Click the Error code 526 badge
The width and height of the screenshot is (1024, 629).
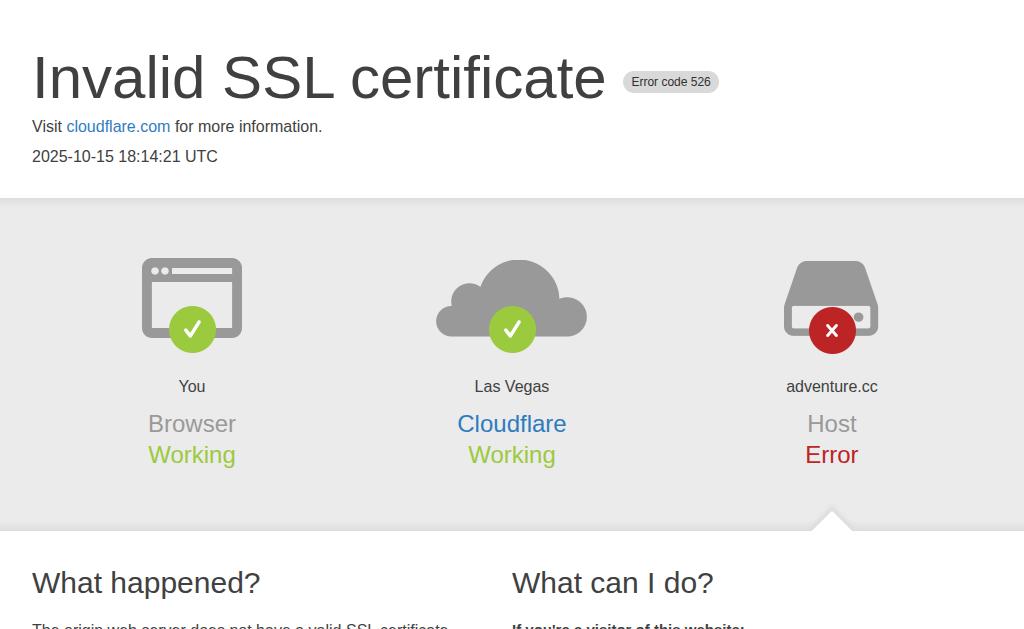(x=671, y=82)
